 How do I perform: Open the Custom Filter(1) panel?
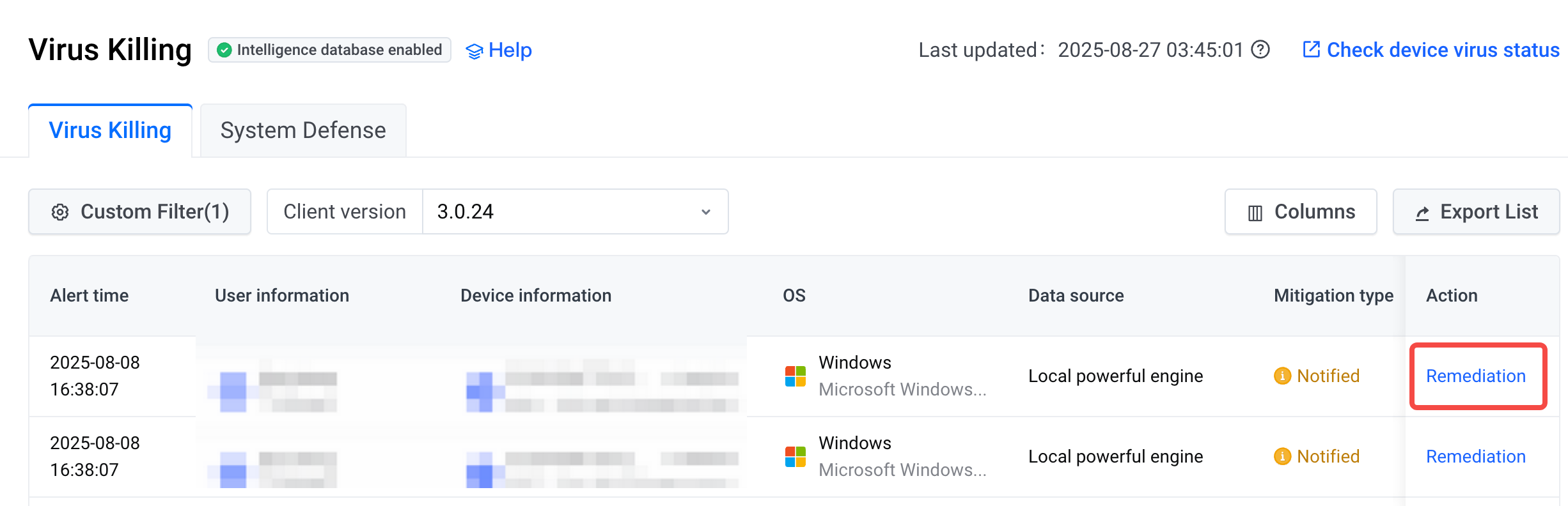pyautogui.click(x=139, y=211)
